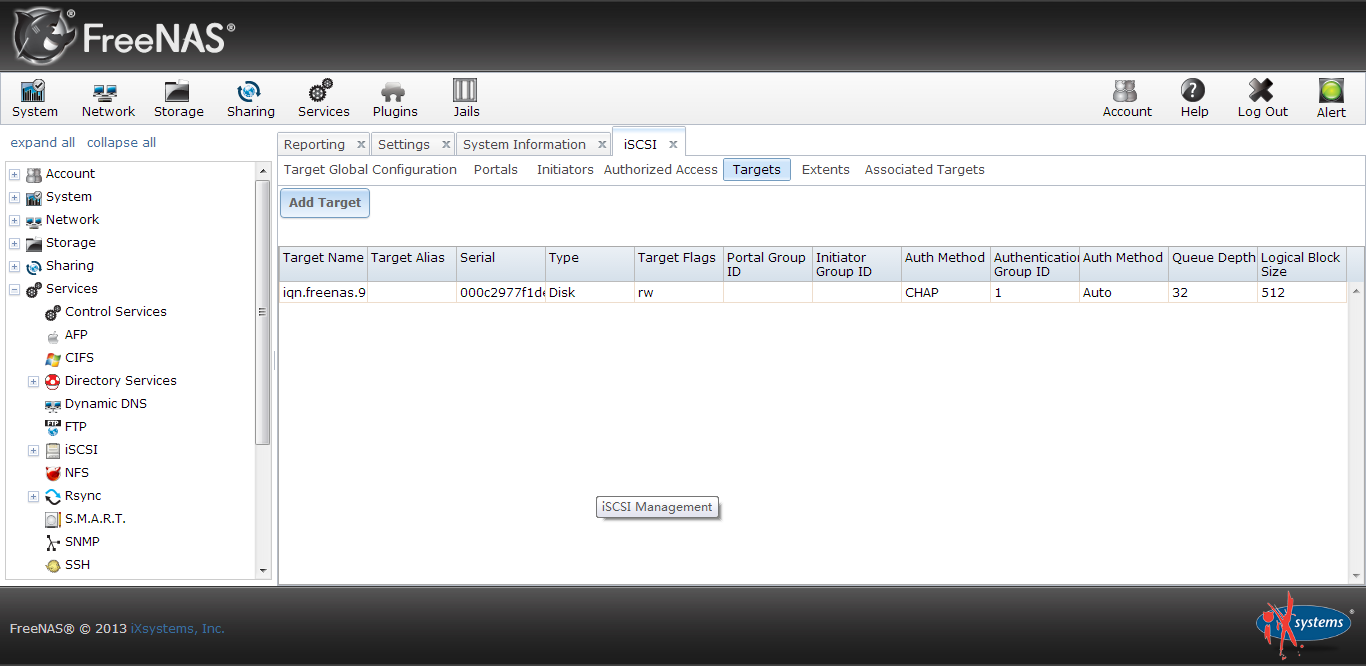
Task: Expand the Account tree node
Action: (x=14, y=174)
